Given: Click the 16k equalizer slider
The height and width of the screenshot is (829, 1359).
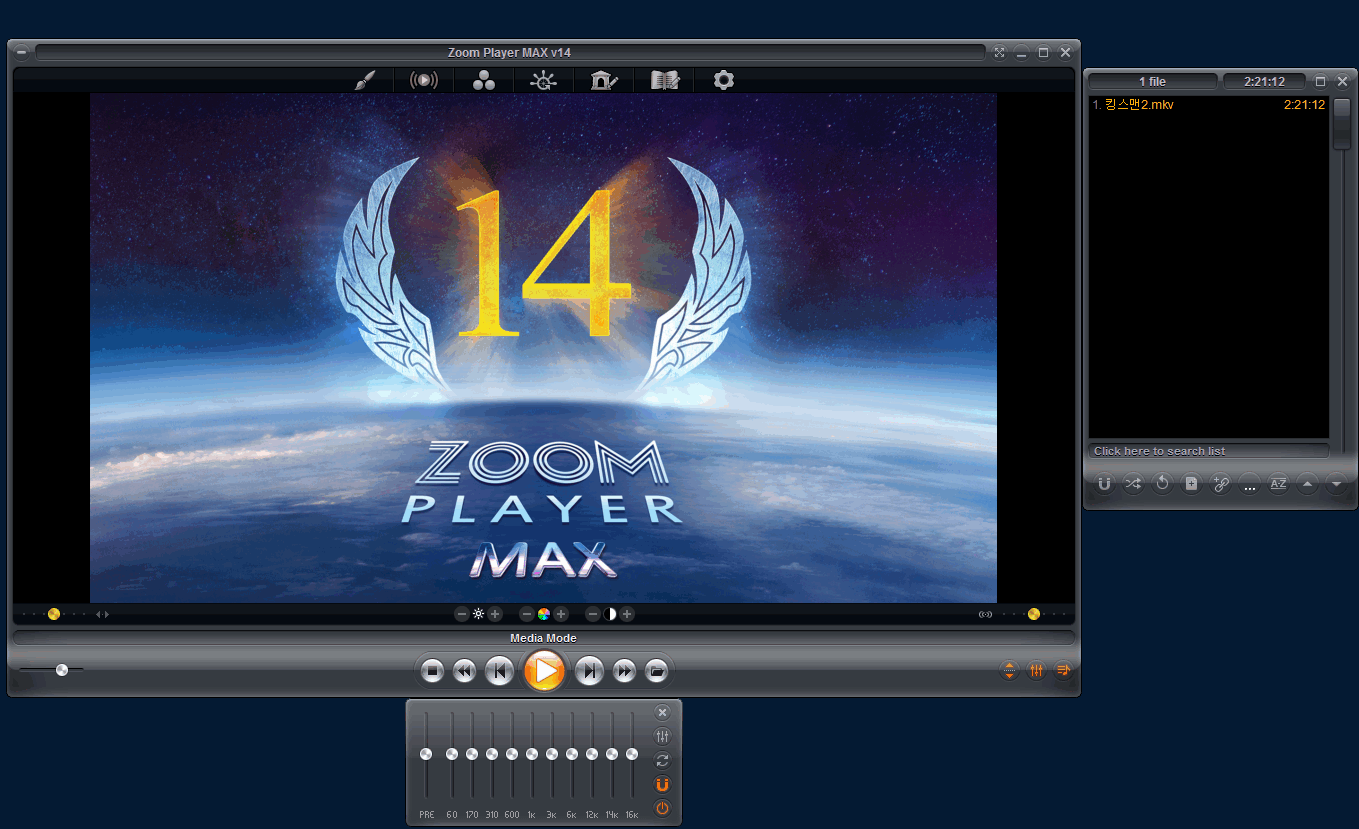Looking at the screenshot, I should tap(632, 754).
